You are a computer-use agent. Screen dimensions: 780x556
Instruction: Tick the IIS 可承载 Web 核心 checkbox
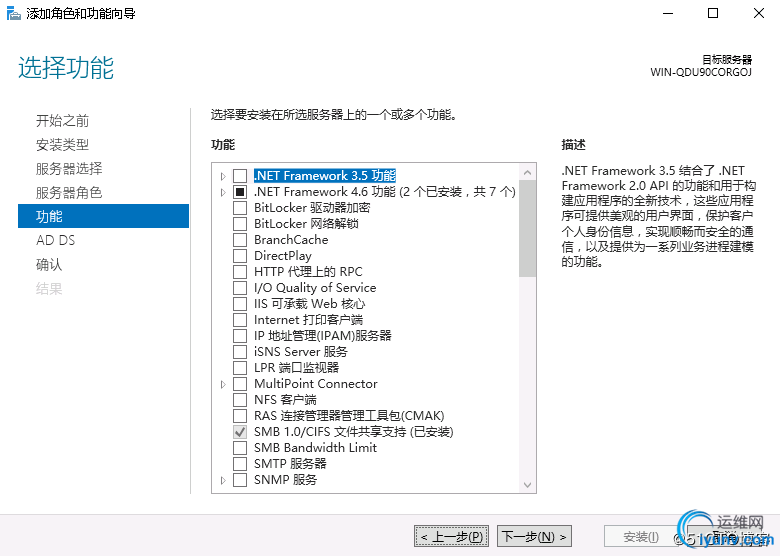click(240, 304)
